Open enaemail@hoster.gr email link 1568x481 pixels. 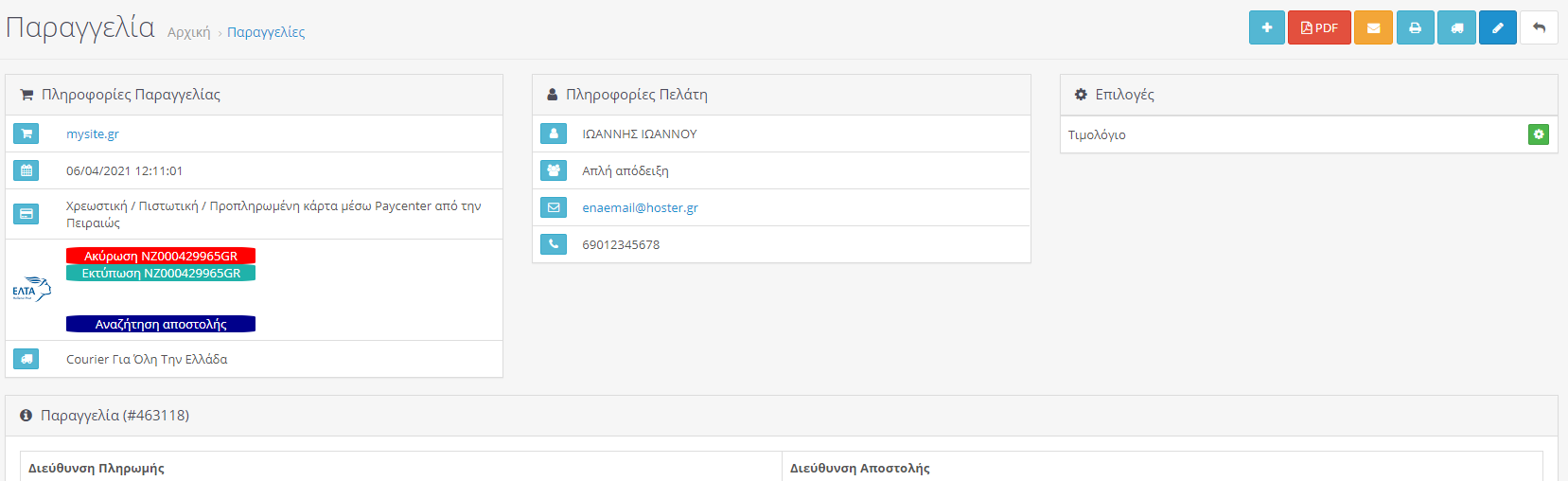(x=640, y=207)
